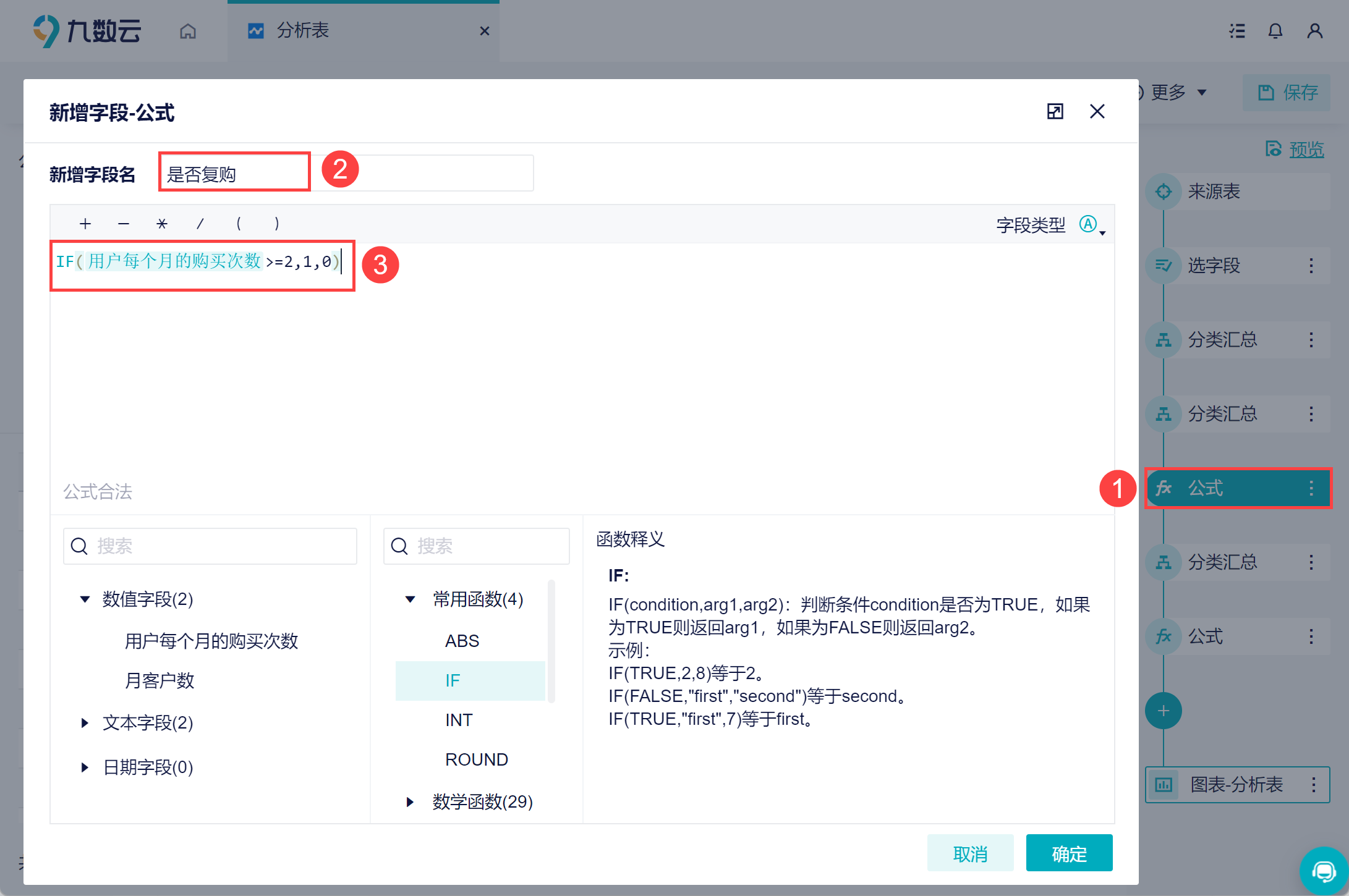Insert the multiplication operator symbol

162,224
